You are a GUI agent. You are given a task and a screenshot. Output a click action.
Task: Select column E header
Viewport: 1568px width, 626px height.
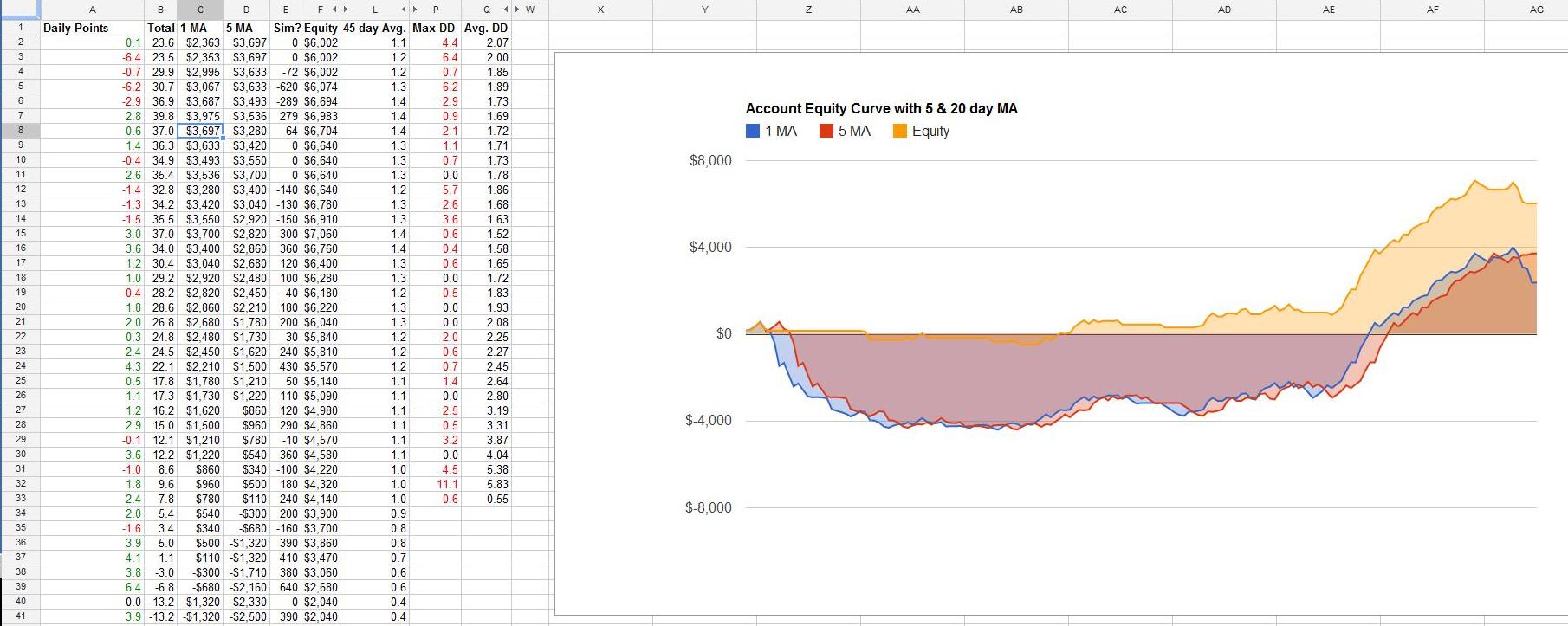coord(286,10)
